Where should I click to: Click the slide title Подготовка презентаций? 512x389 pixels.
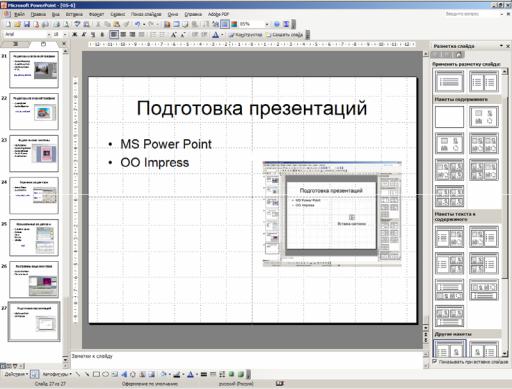(x=252, y=108)
